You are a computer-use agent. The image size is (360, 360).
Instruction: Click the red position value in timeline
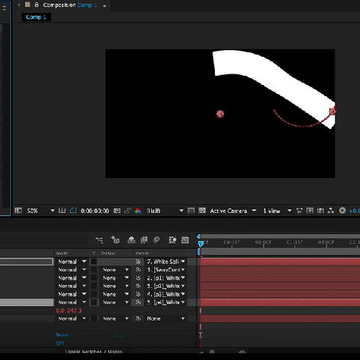tap(69, 311)
